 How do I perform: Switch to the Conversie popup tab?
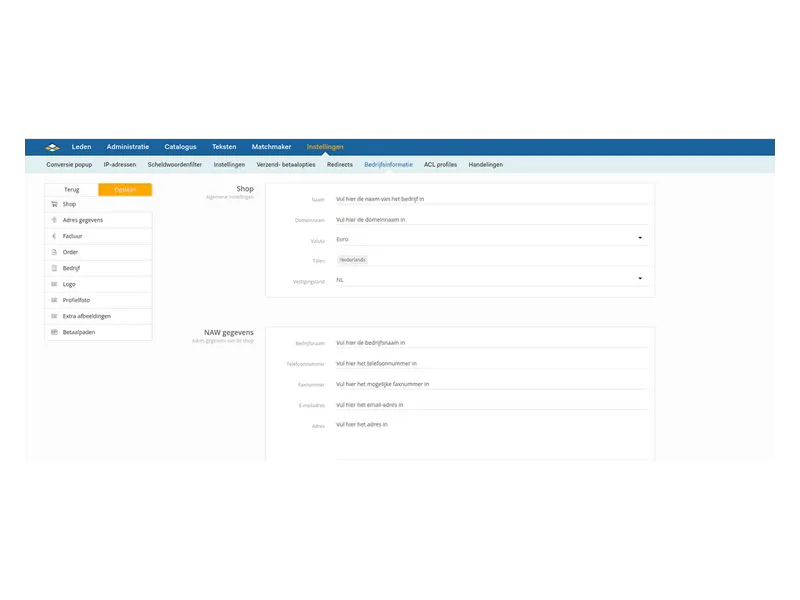click(69, 165)
